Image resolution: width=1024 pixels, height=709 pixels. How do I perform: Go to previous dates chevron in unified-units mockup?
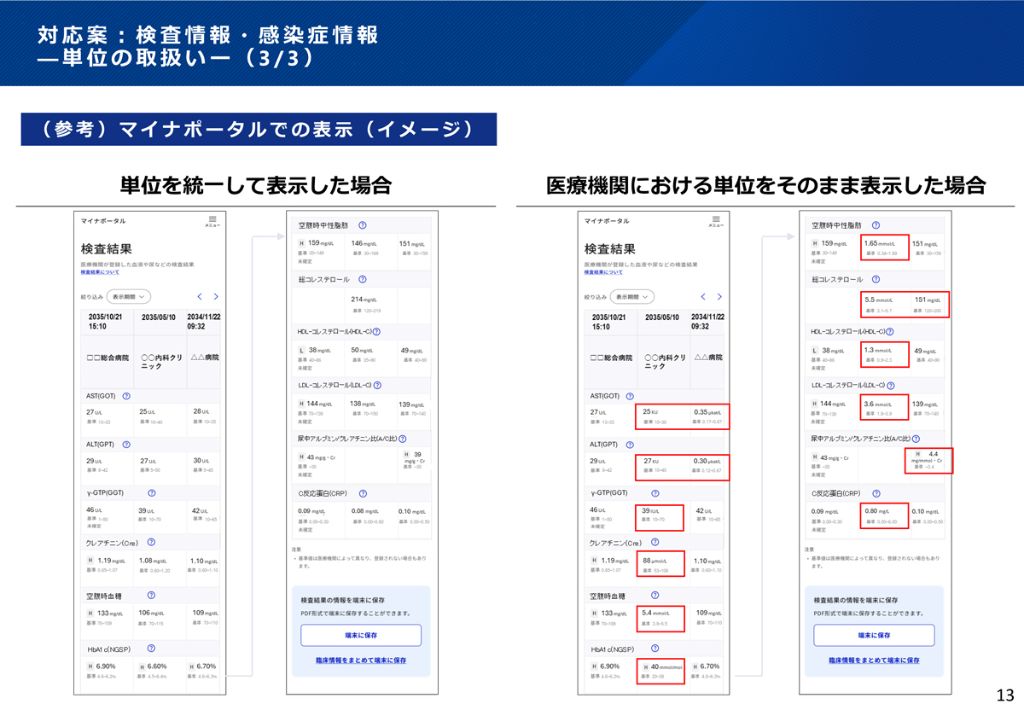[x=200, y=296]
